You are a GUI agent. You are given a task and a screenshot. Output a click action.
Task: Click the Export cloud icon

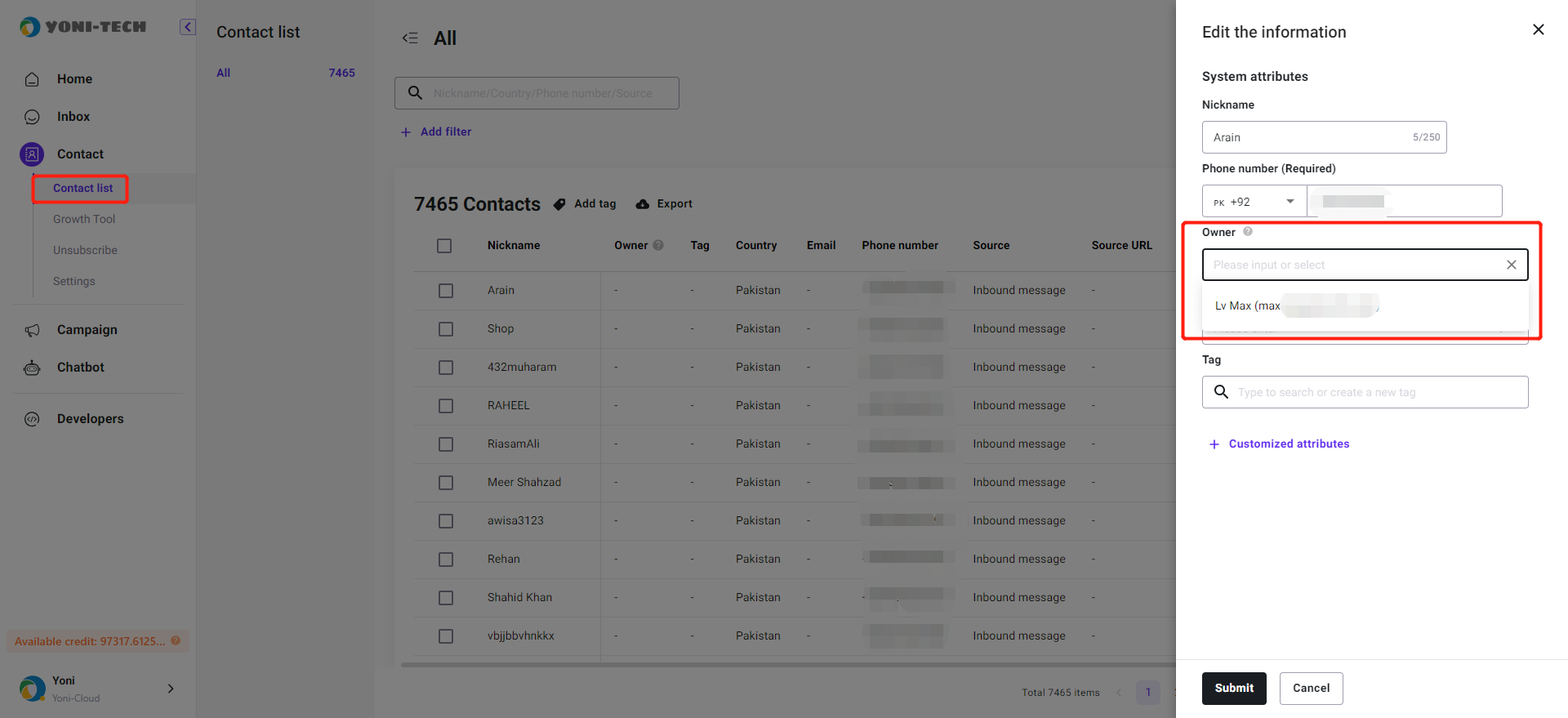click(643, 204)
